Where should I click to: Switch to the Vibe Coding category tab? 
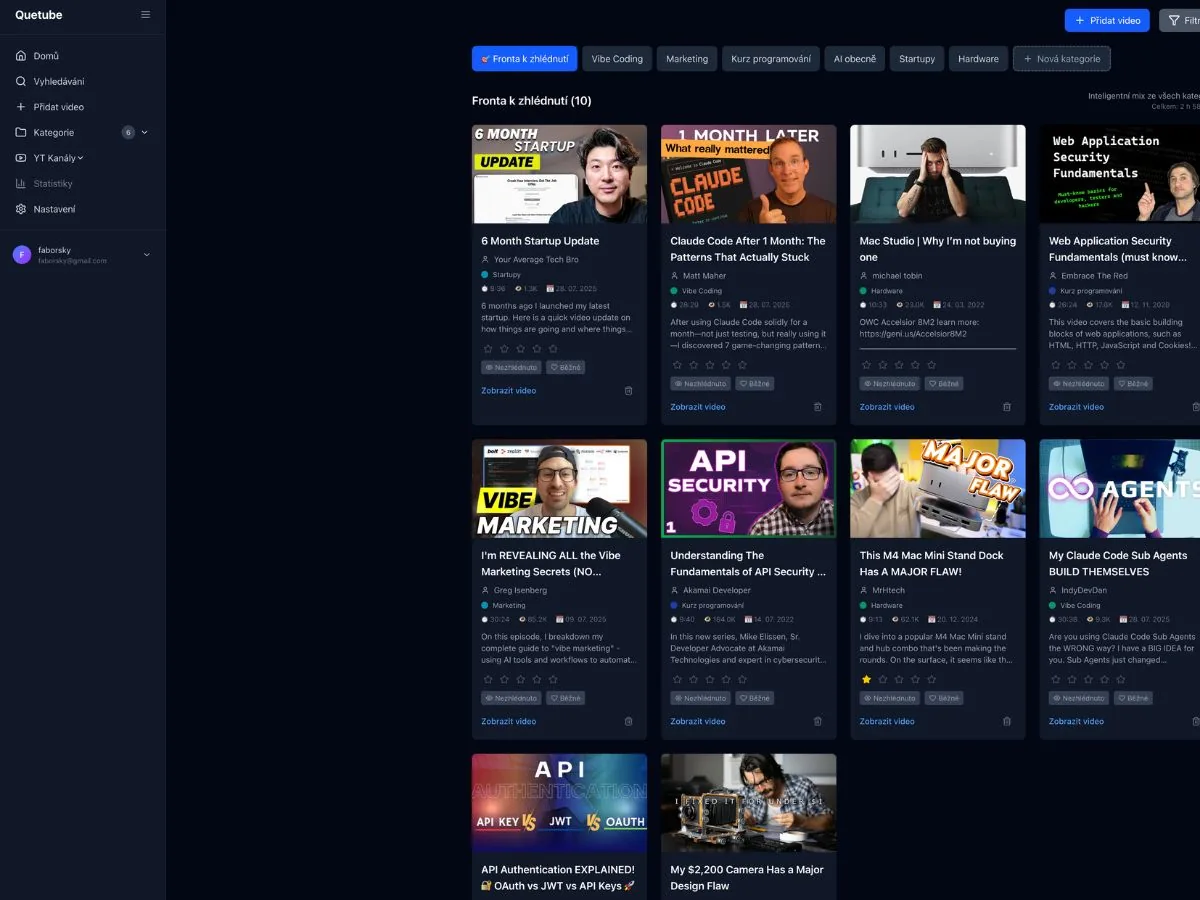point(617,58)
